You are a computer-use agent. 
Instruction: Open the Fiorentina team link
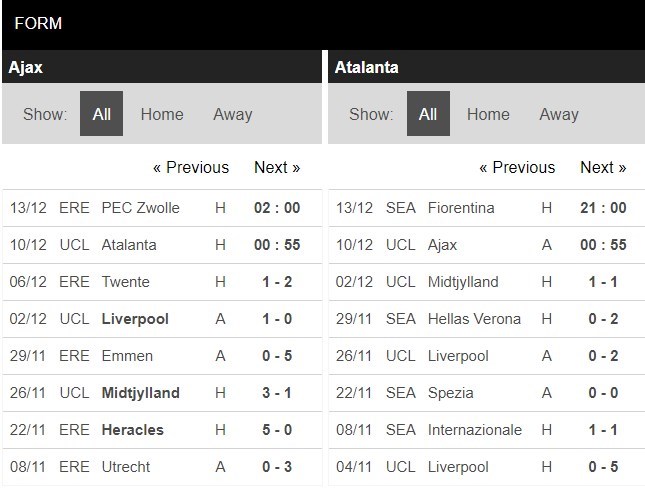pos(462,208)
